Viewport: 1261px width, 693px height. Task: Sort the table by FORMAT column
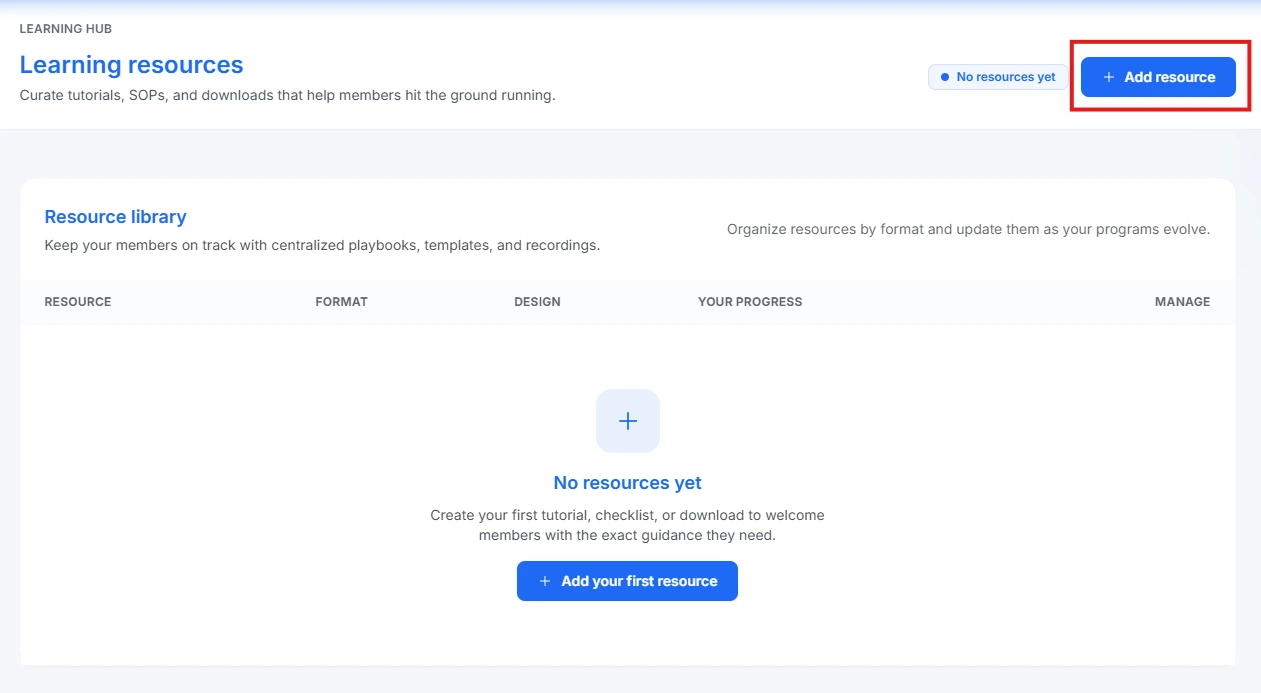pyautogui.click(x=342, y=301)
